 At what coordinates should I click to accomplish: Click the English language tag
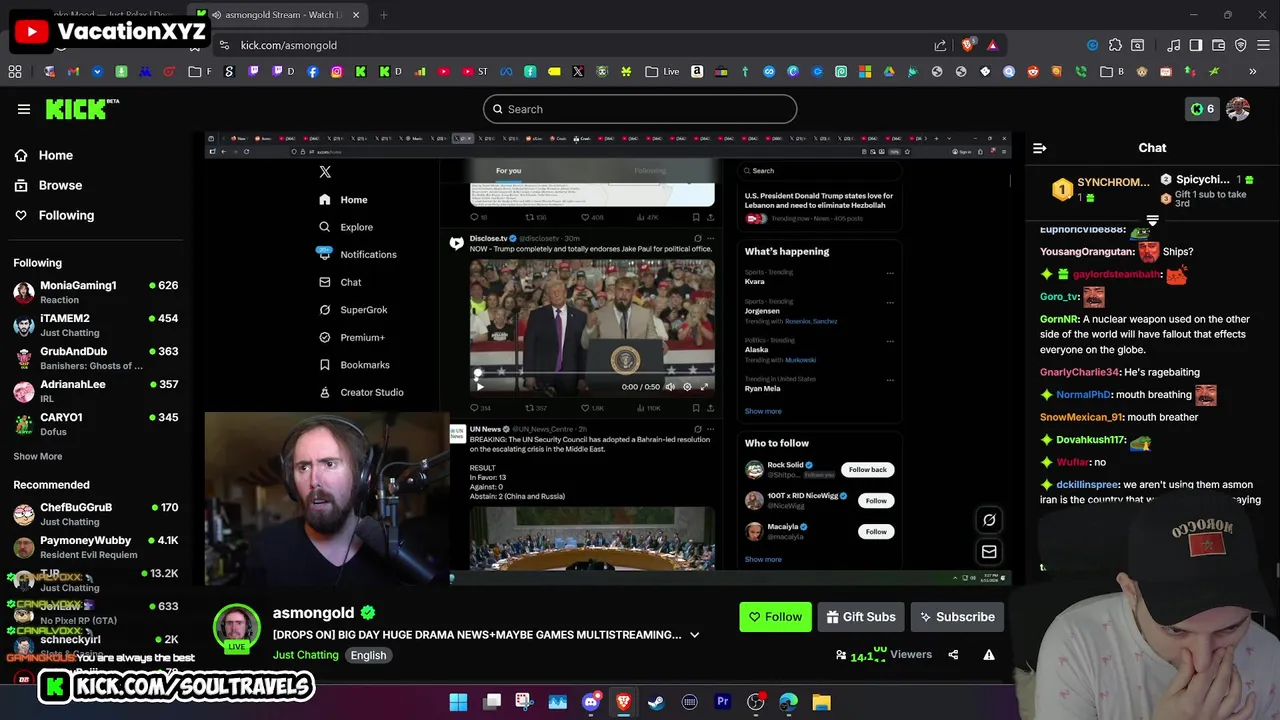[x=368, y=655]
